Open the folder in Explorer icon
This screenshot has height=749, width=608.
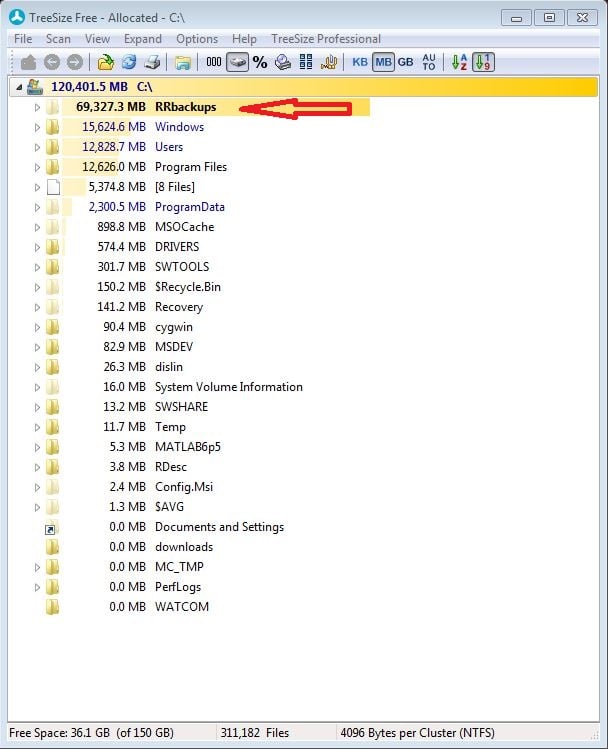[182, 63]
